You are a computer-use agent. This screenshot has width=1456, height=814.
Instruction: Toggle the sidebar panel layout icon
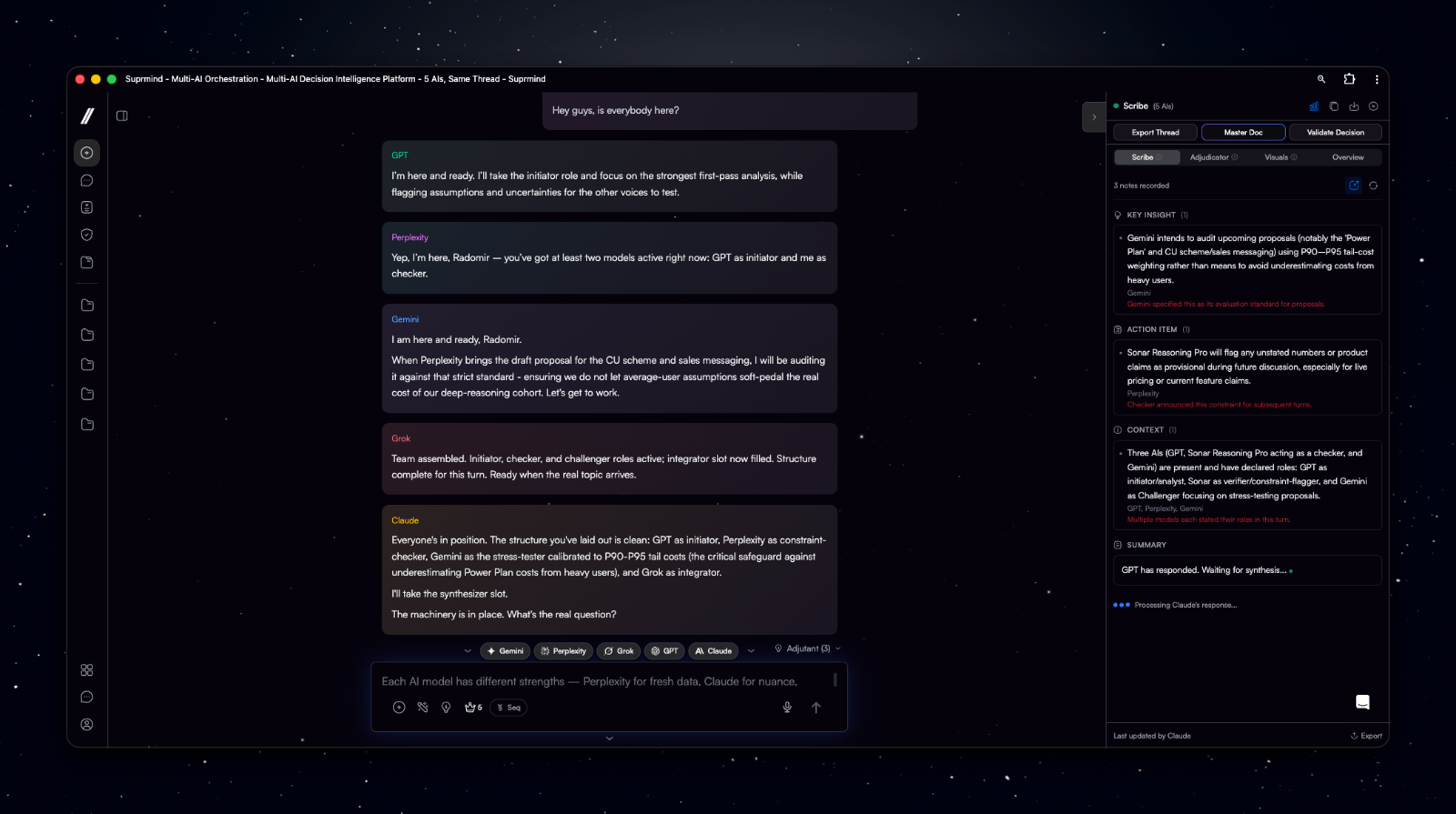click(x=122, y=116)
